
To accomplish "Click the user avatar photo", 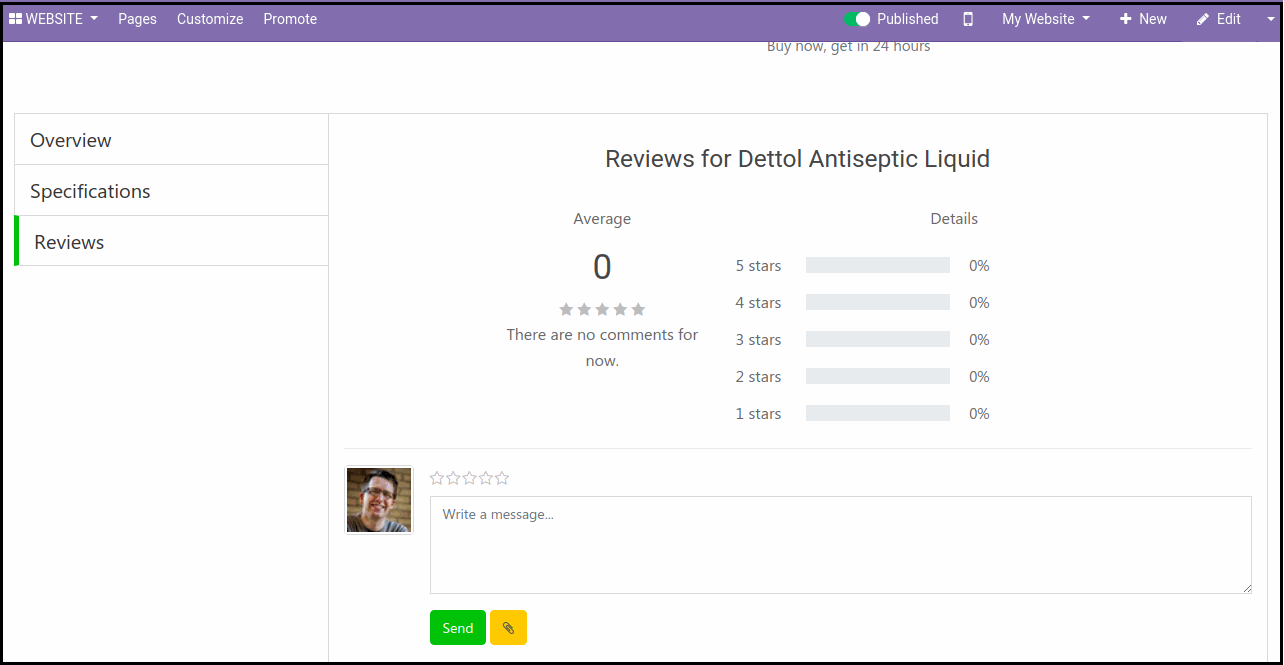I will coord(379,500).
